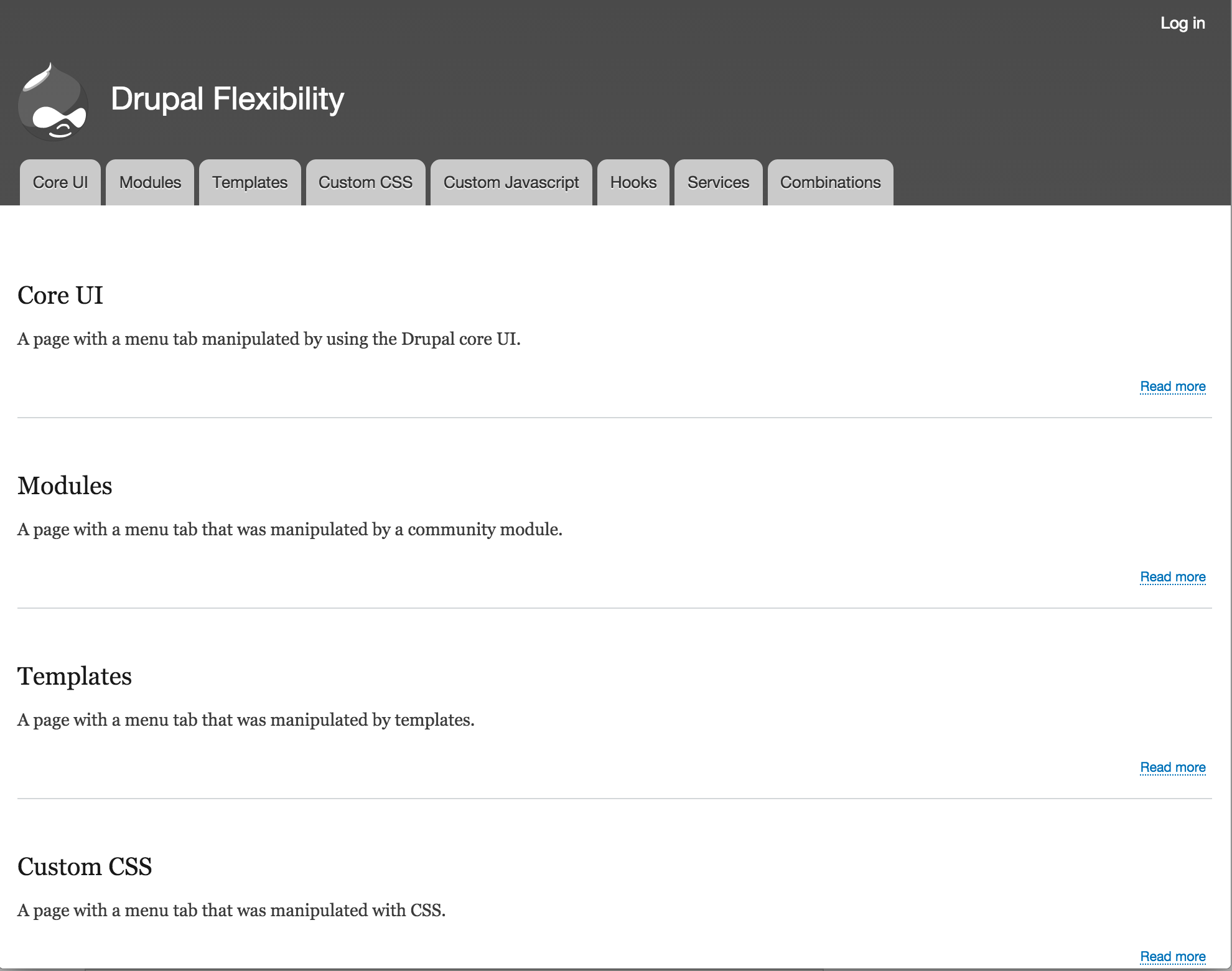Select the Custom CSS tab

click(x=365, y=182)
